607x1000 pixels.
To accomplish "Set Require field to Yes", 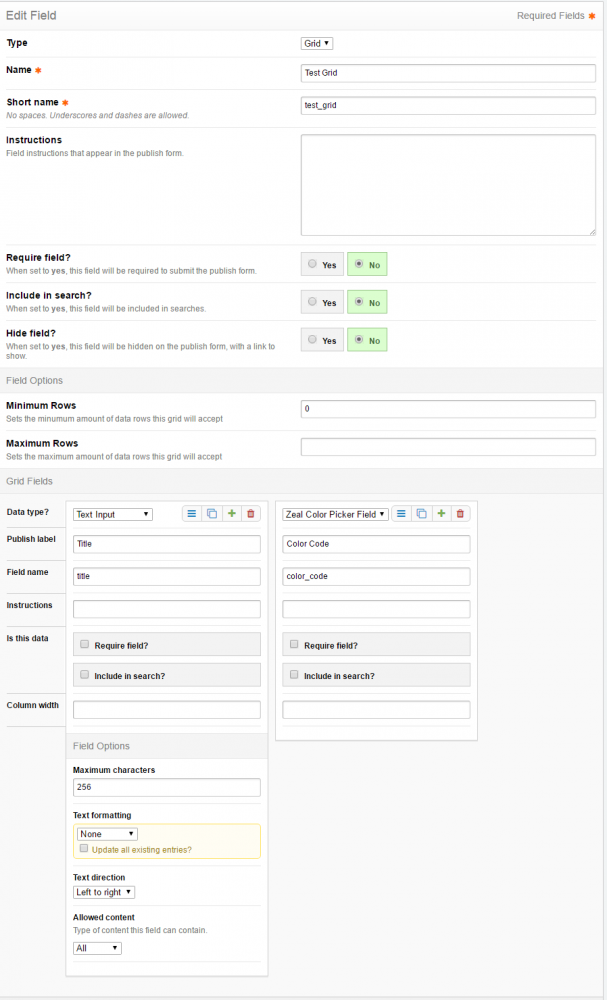I will pyautogui.click(x=321, y=264).
